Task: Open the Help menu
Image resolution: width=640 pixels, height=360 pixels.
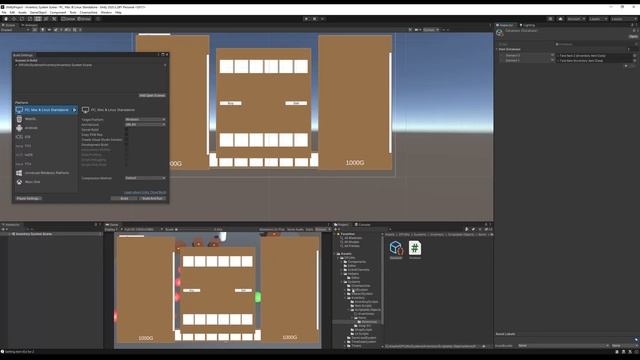Action: 118,13
